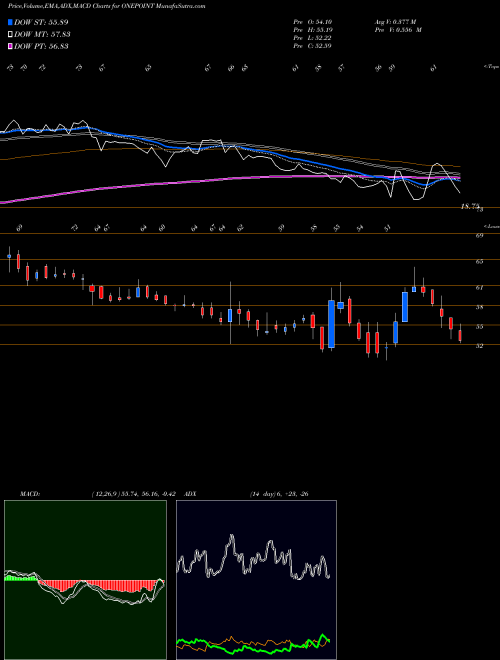500x660 pixels.
Task: Open the ADX indicator chart panel
Action: [256, 580]
